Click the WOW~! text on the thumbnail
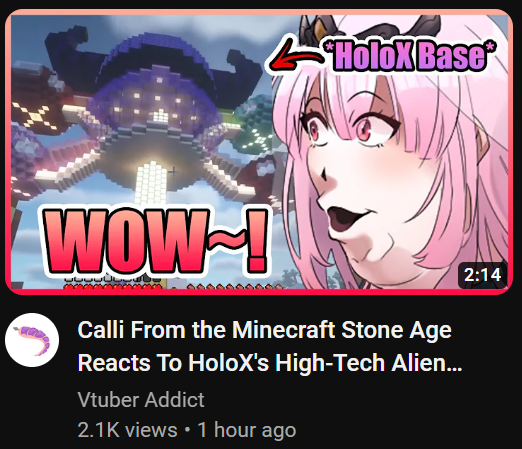Image resolution: width=522 pixels, height=449 pixels. coord(155,242)
